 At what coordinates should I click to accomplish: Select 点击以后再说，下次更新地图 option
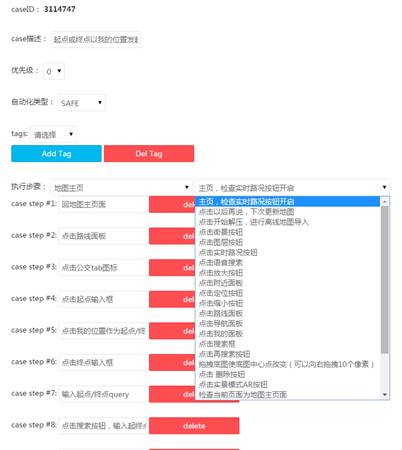(x=246, y=212)
